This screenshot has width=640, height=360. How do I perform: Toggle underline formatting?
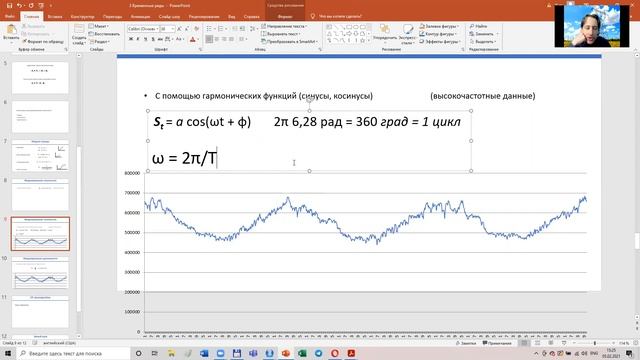pyautogui.click(x=145, y=39)
